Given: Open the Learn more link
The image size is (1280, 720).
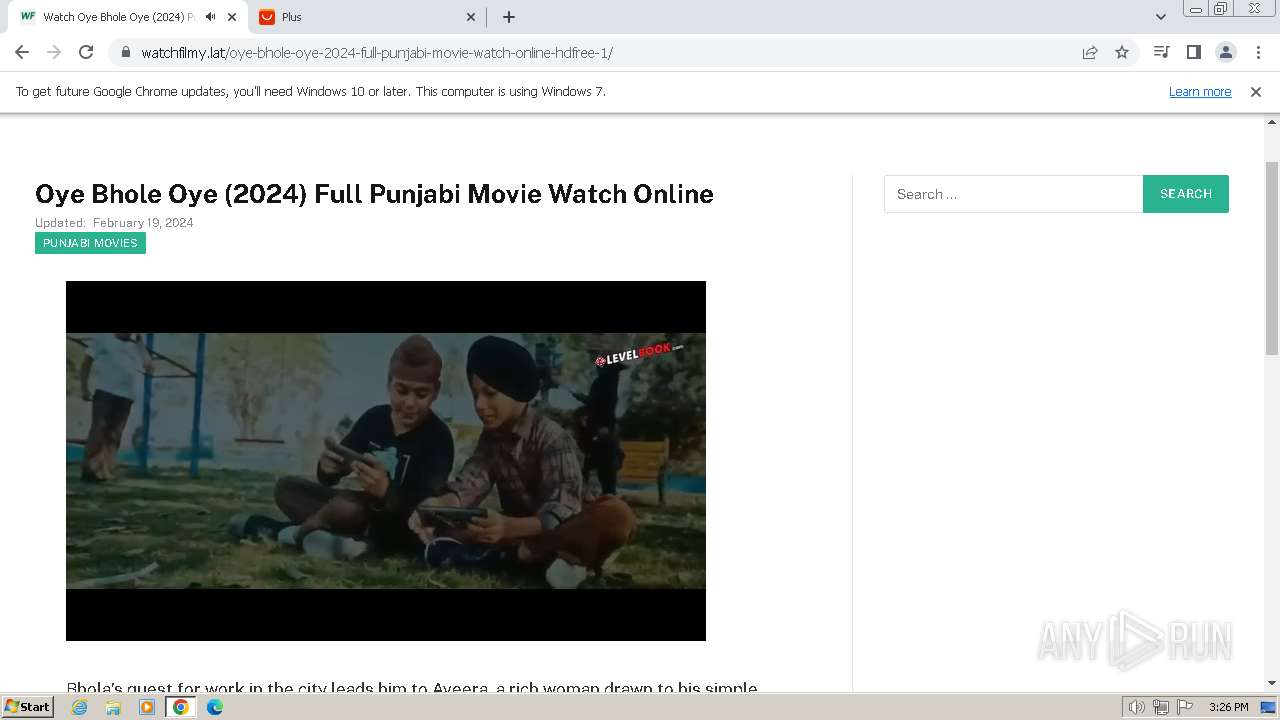Looking at the screenshot, I should pos(1200,91).
